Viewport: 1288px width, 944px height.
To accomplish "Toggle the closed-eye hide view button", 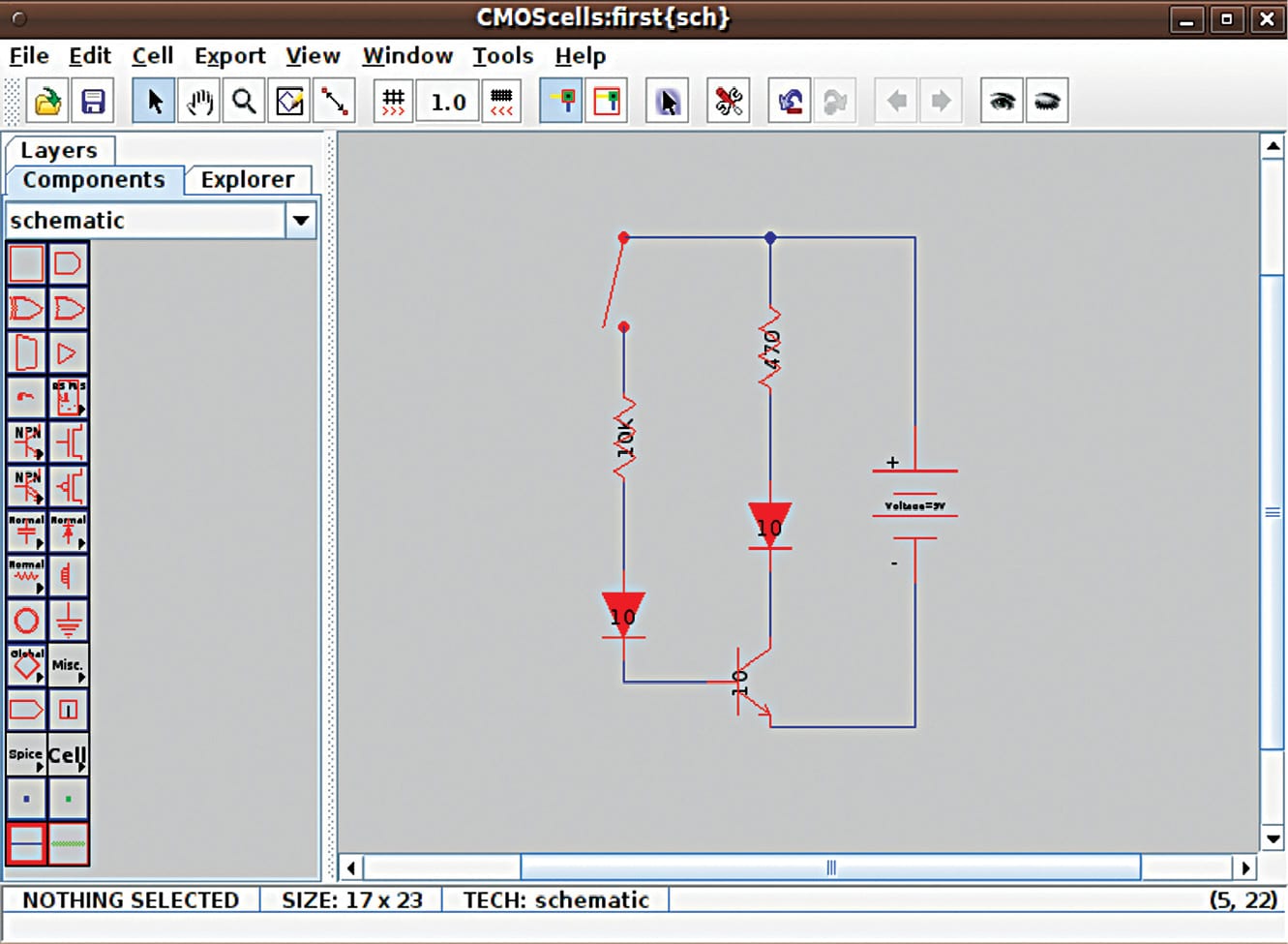I will tap(1046, 102).
